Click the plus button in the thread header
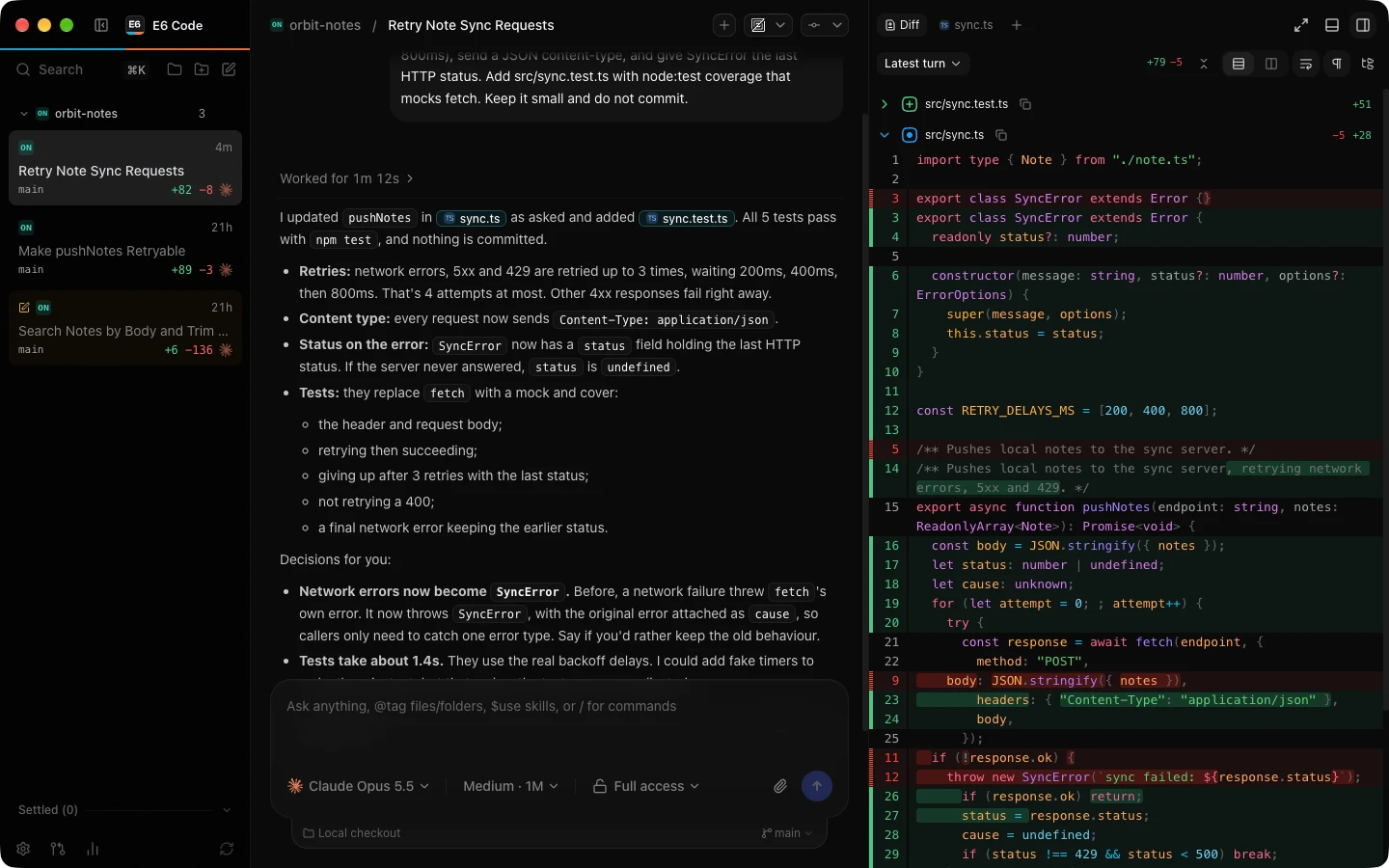The image size is (1389, 868). 724,25
